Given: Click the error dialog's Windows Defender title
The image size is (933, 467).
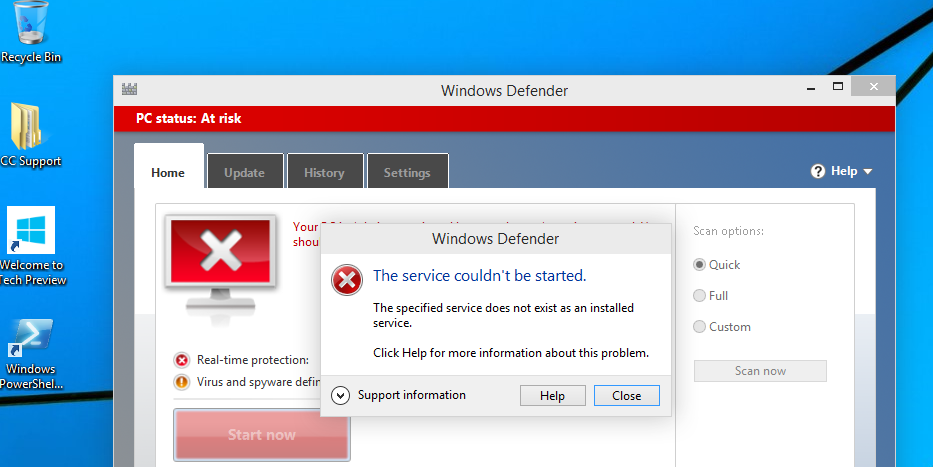Looking at the screenshot, I should 496,239.
